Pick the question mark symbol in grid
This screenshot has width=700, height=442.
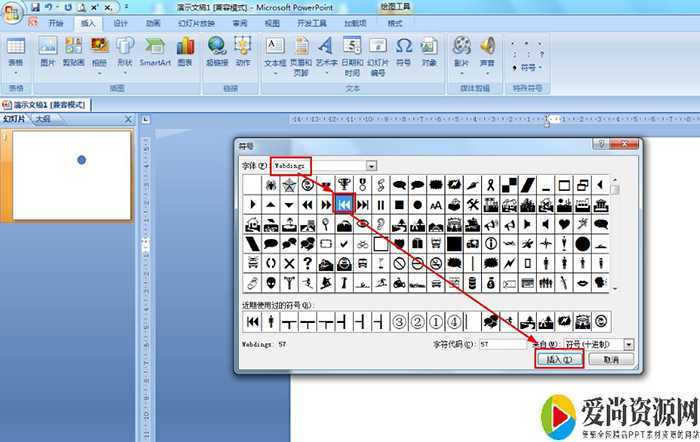pos(308,263)
